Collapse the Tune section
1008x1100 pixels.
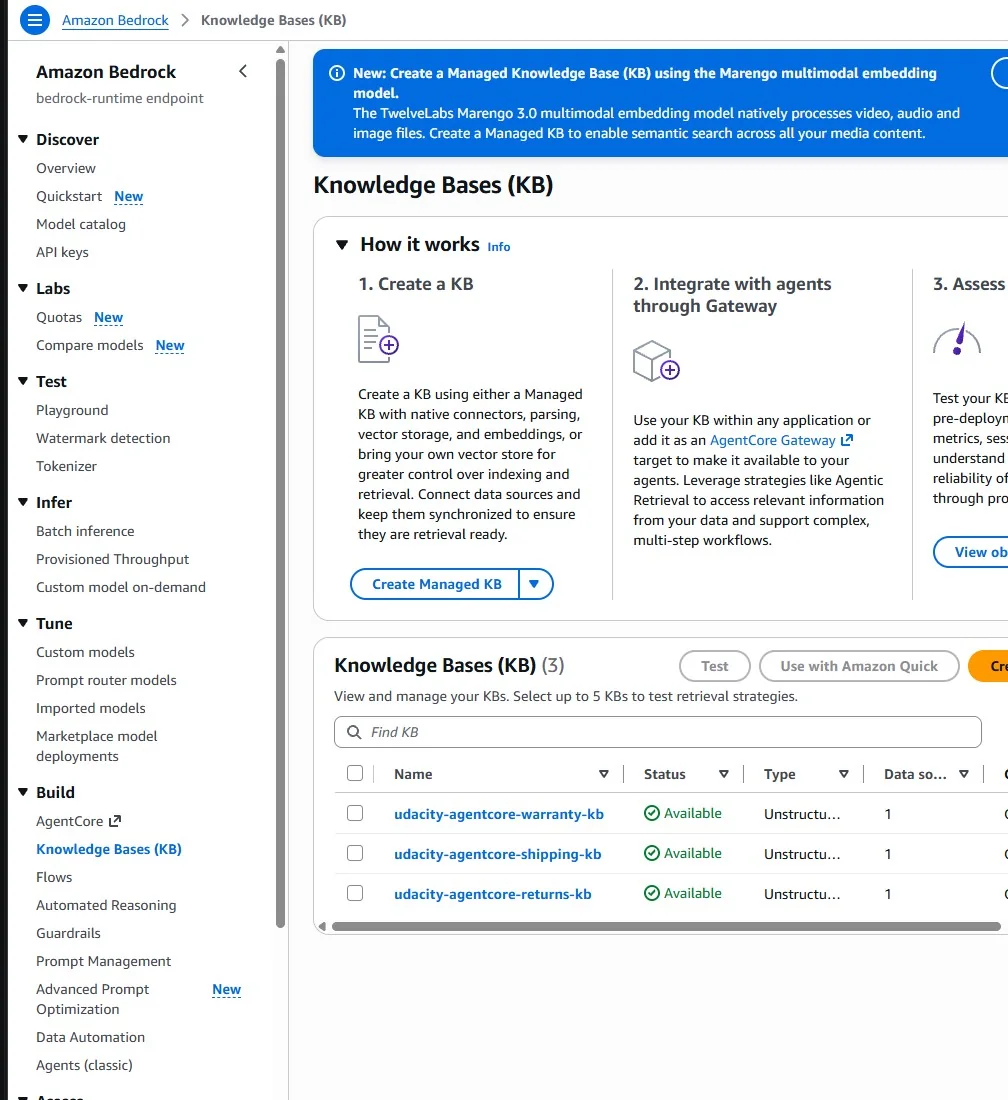(x=23, y=623)
